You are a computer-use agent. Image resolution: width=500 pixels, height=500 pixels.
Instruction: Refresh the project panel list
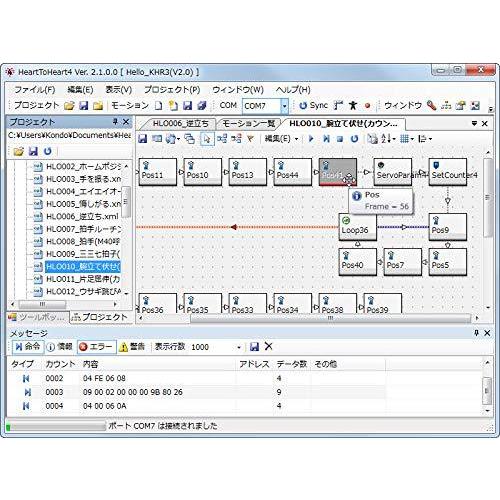(x=48, y=151)
